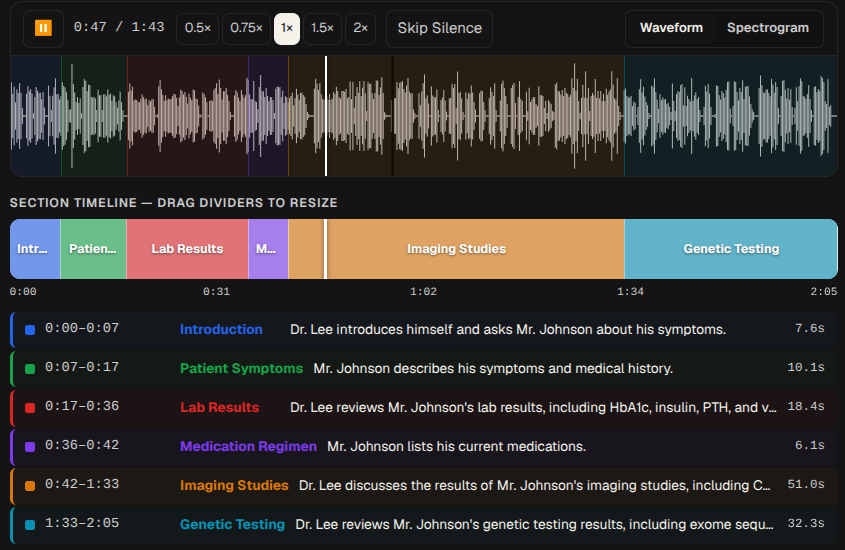Click the dark red Lab Results region of waveform

tap(188, 116)
